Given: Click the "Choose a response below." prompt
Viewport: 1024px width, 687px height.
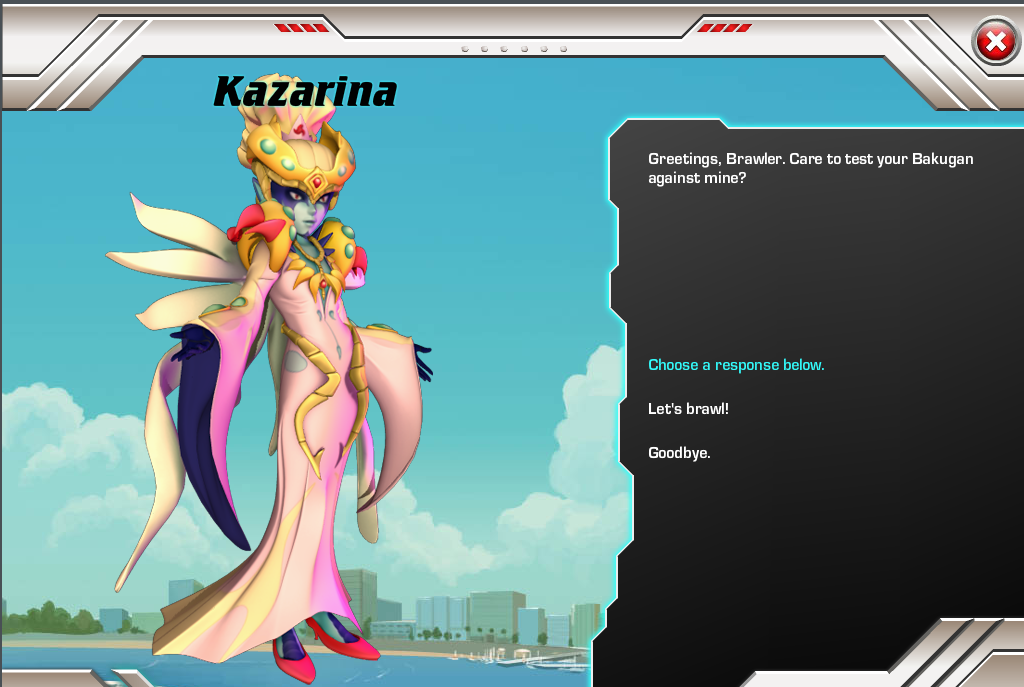Looking at the screenshot, I should [x=736, y=365].
